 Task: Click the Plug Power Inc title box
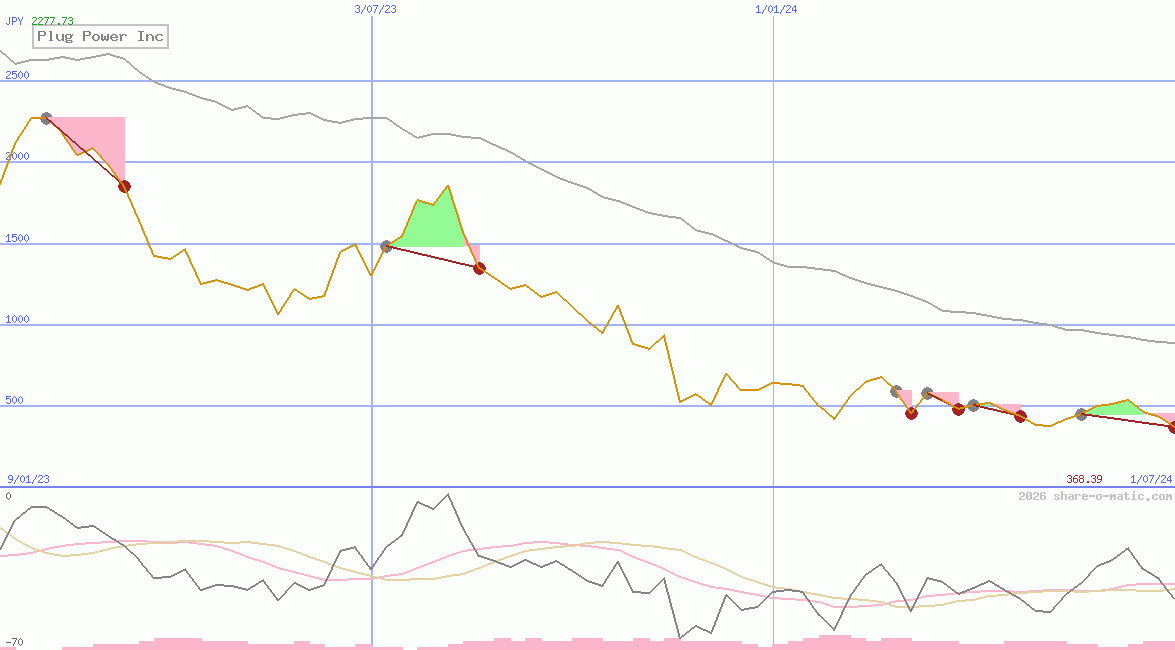[x=99, y=37]
